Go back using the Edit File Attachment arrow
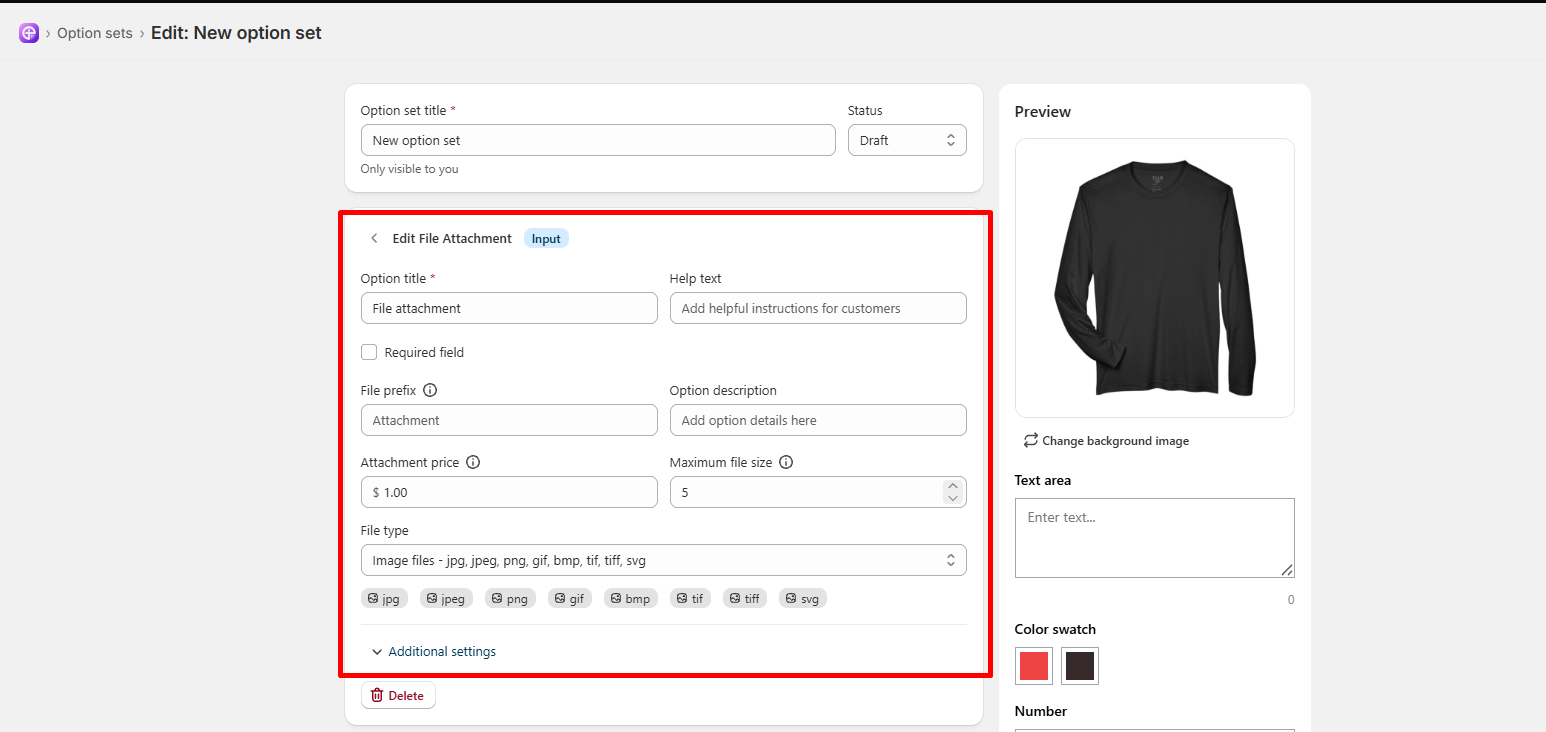The image size is (1546, 732). click(374, 238)
